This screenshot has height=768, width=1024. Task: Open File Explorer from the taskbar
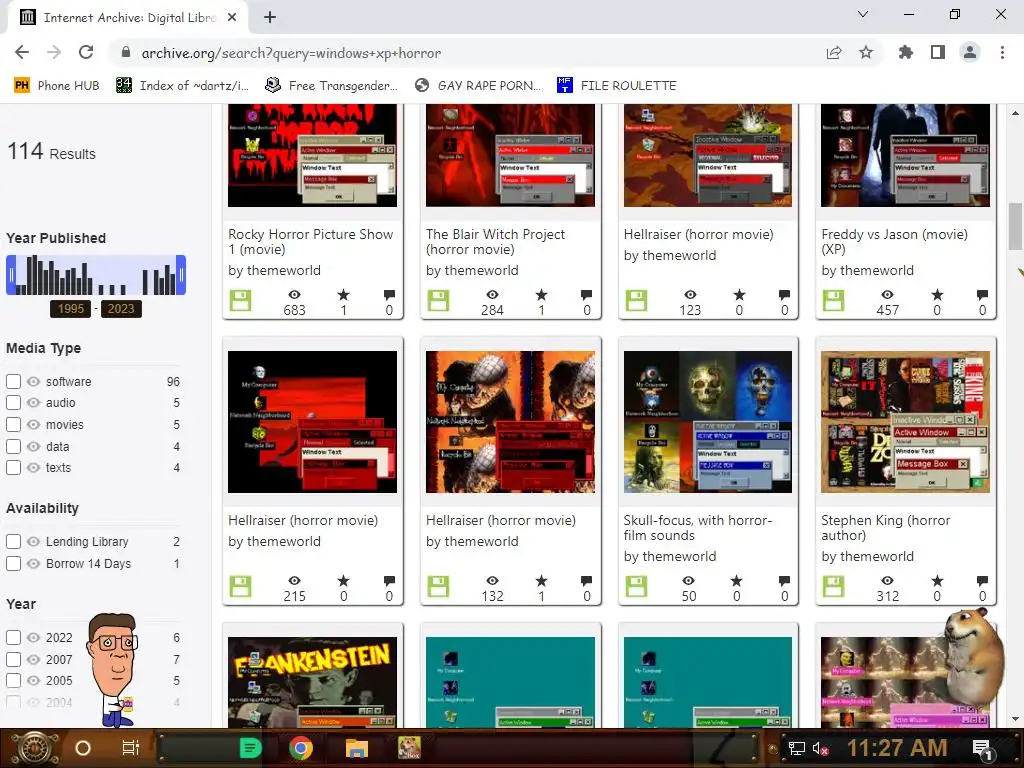356,748
